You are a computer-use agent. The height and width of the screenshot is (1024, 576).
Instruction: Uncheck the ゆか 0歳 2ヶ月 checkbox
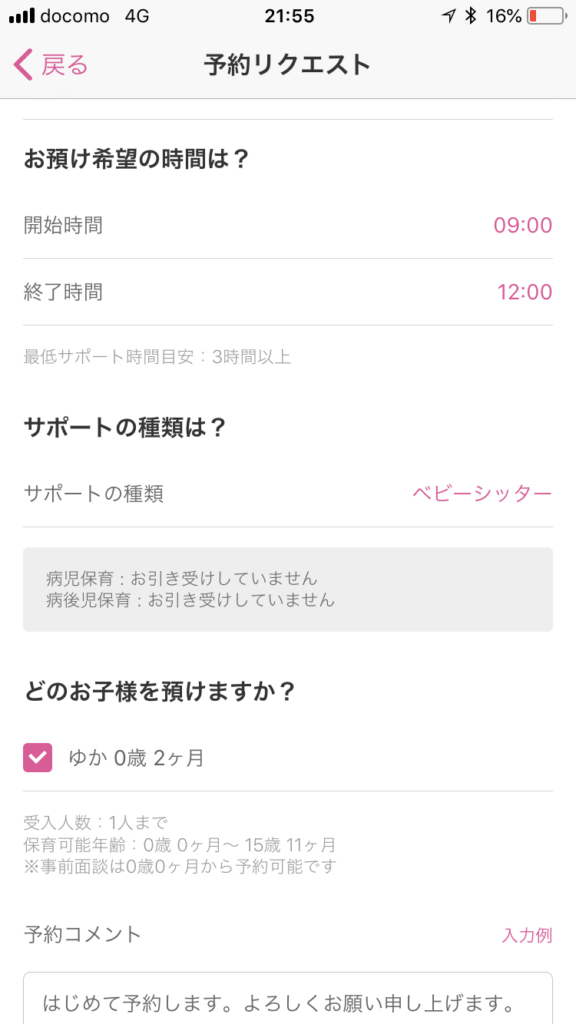[37, 758]
